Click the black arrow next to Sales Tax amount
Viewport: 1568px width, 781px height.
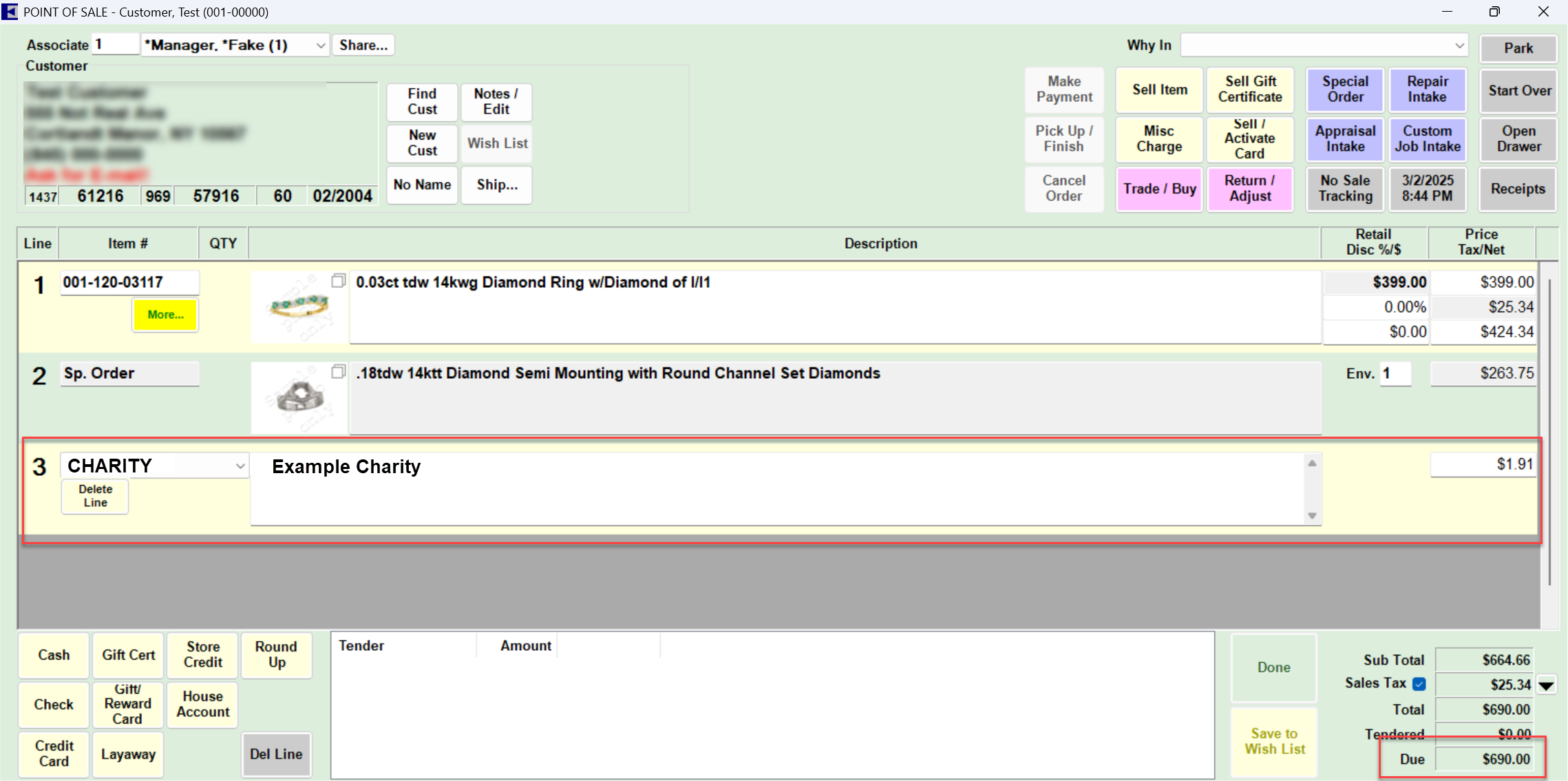tap(1546, 685)
